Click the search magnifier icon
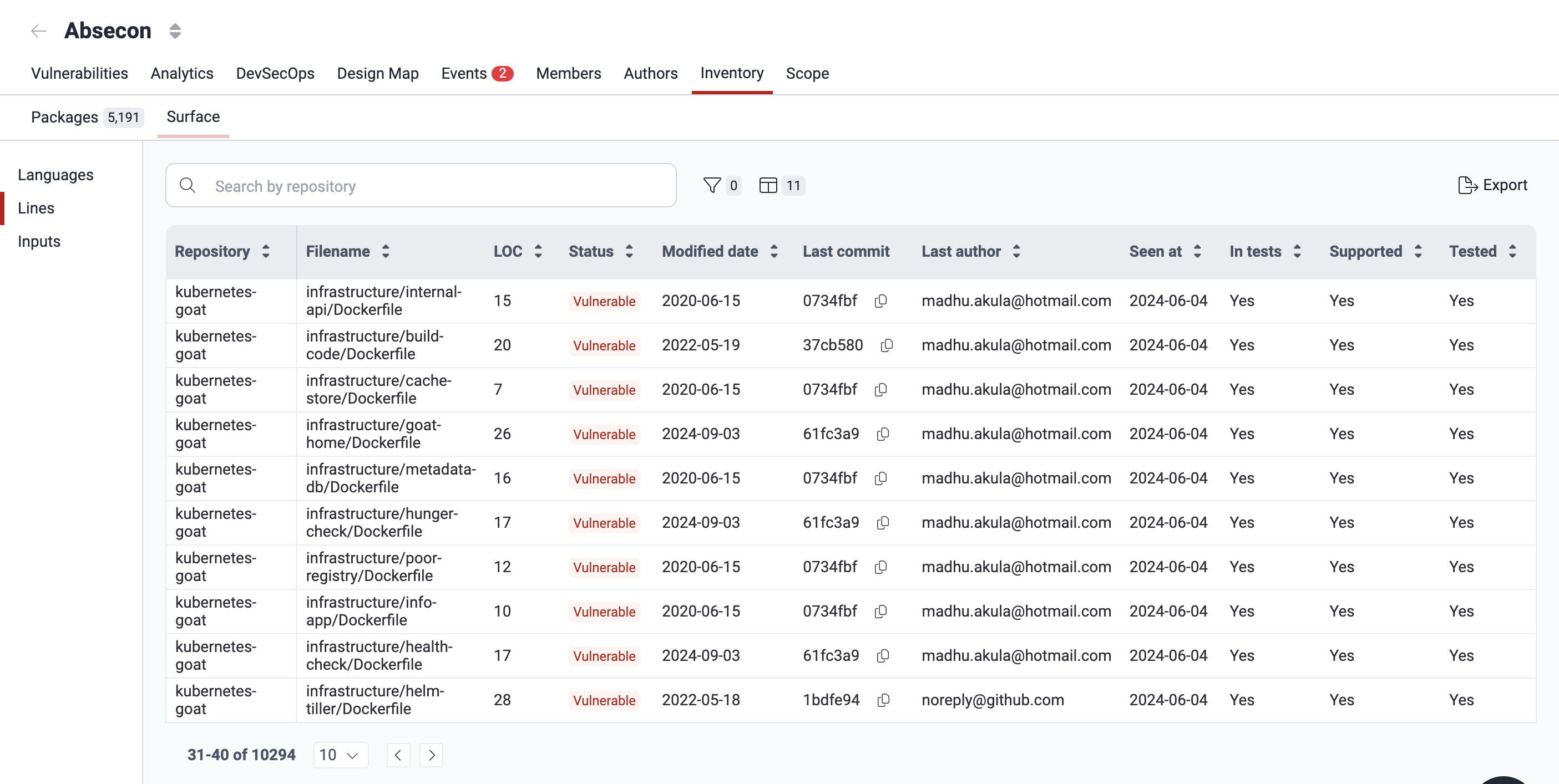1559x784 pixels. [x=188, y=185]
